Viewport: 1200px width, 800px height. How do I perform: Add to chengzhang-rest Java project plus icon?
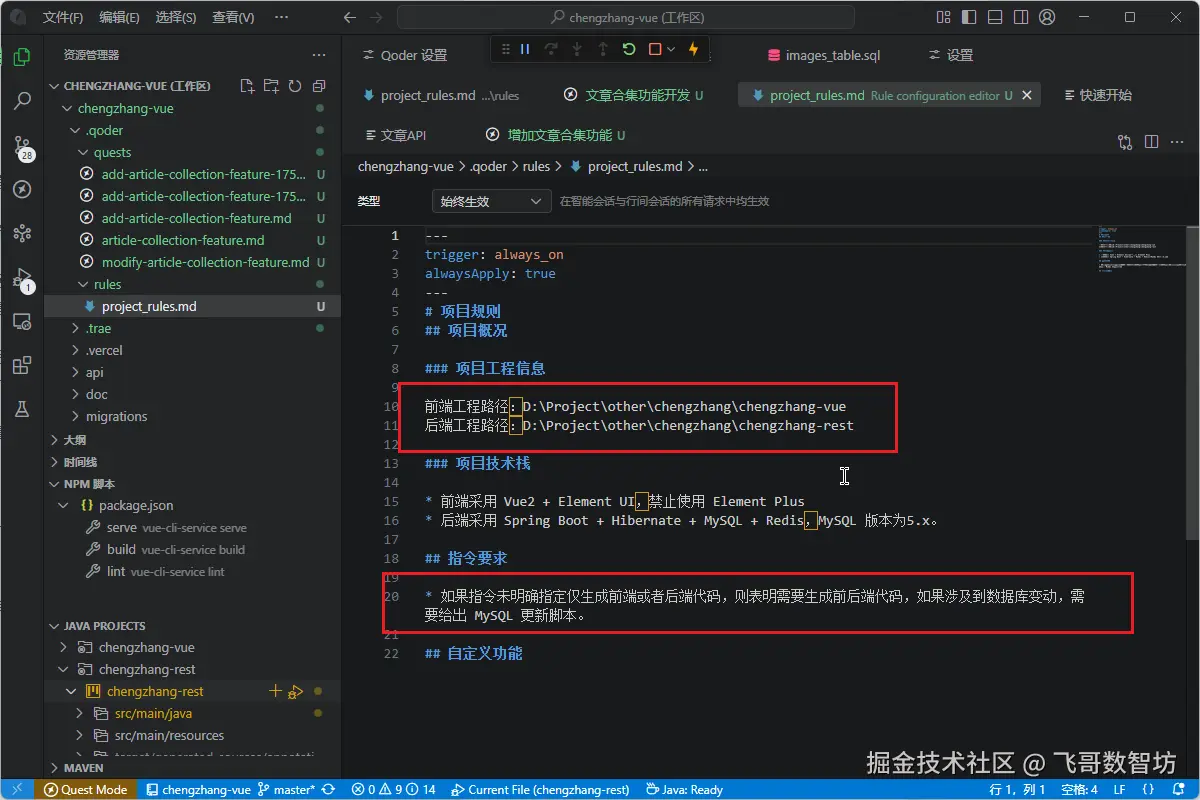276,691
